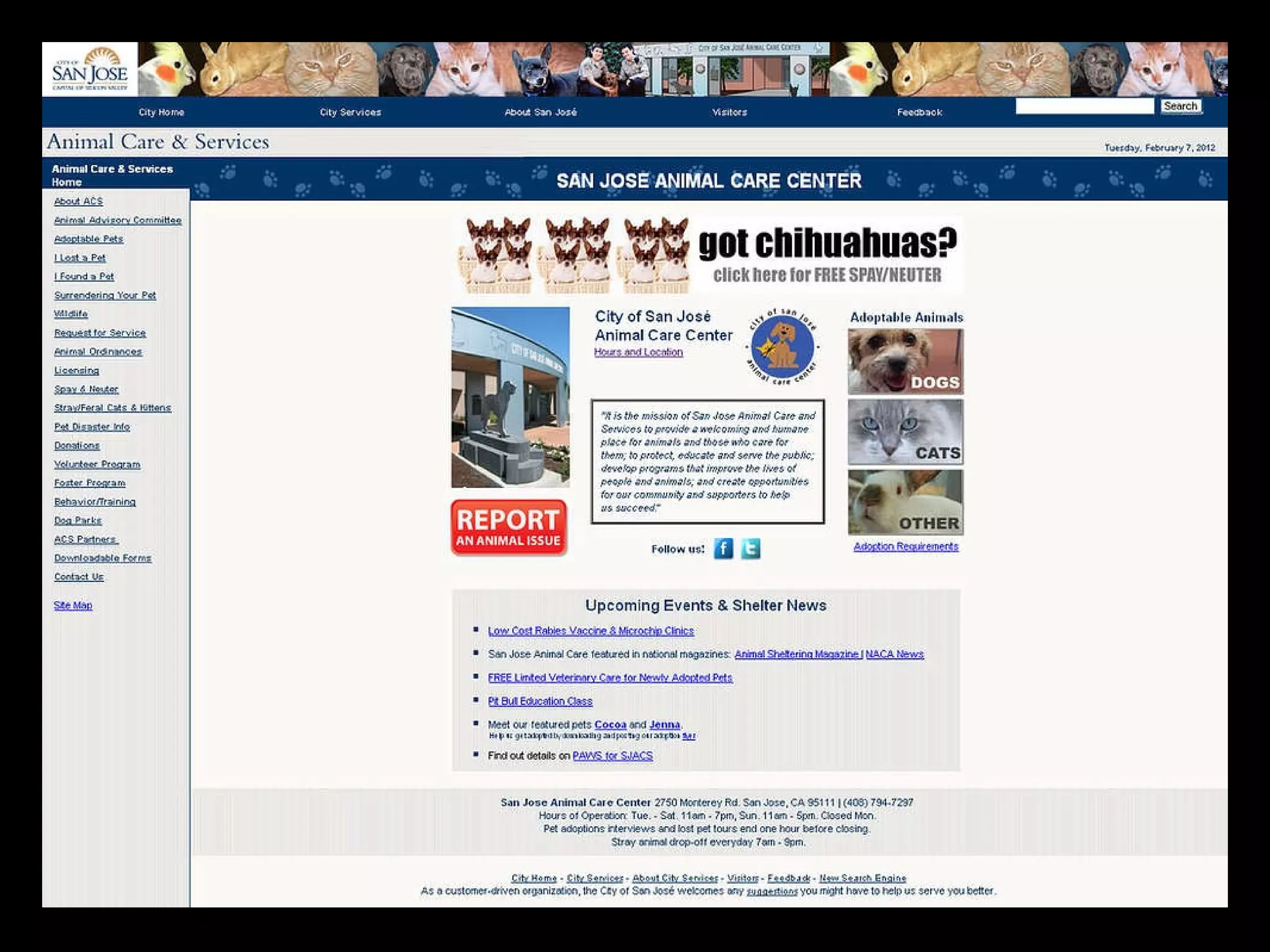The height and width of the screenshot is (952, 1270).
Task: Open the I Lost a Pet link
Action: [x=80, y=258]
